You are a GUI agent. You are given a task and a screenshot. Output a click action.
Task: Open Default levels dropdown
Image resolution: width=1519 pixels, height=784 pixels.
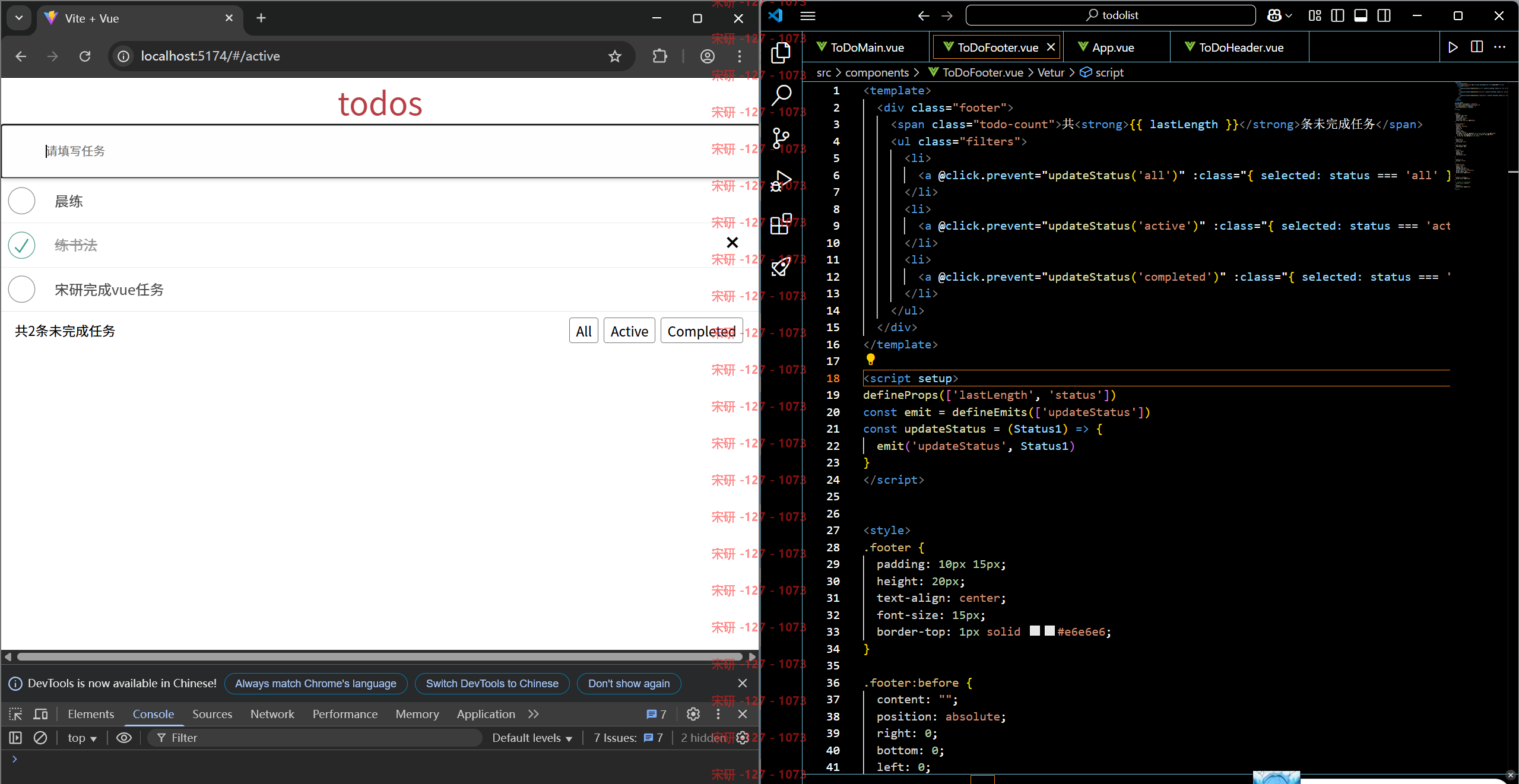point(532,738)
